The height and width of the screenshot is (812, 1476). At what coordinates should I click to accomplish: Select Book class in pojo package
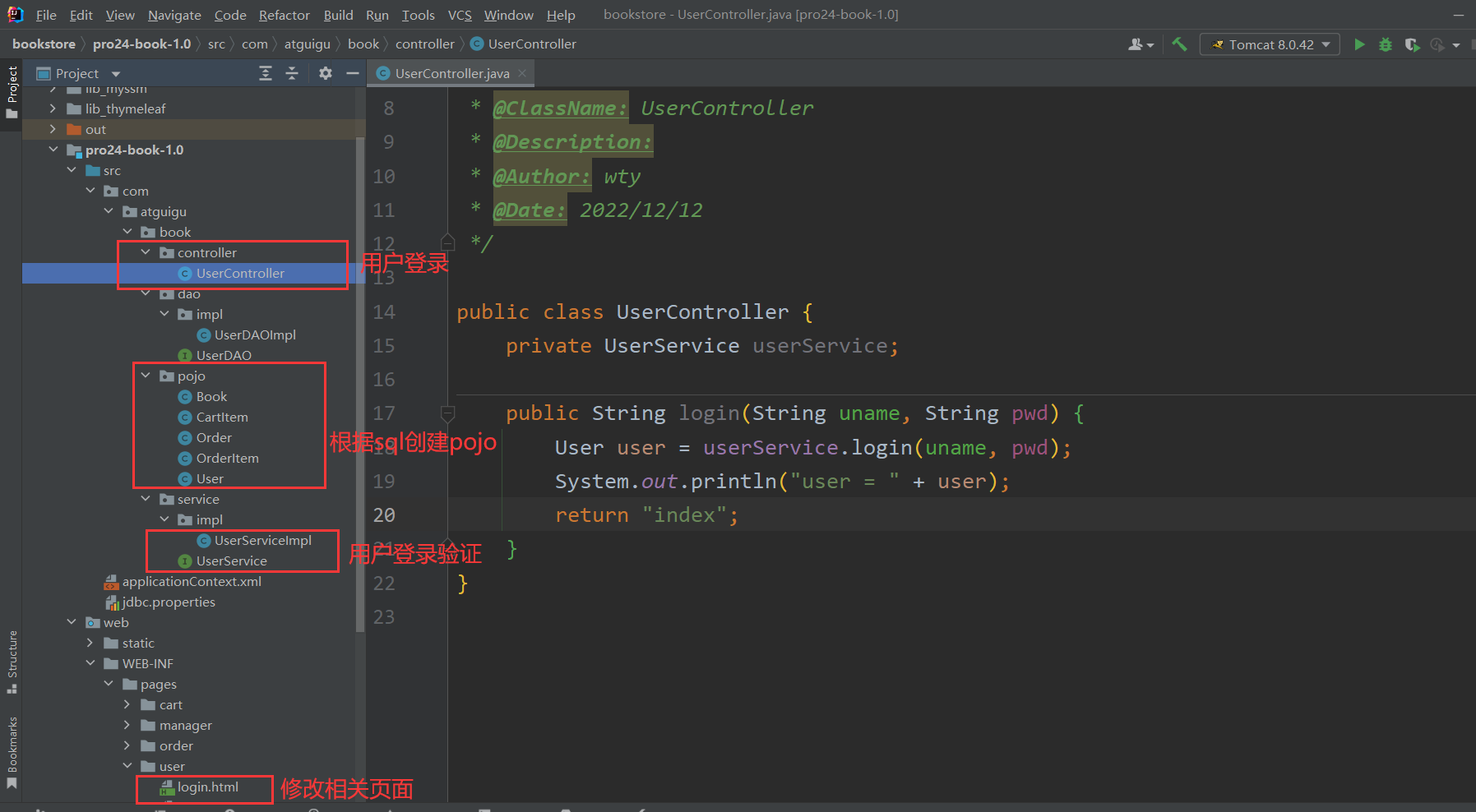[211, 396]
